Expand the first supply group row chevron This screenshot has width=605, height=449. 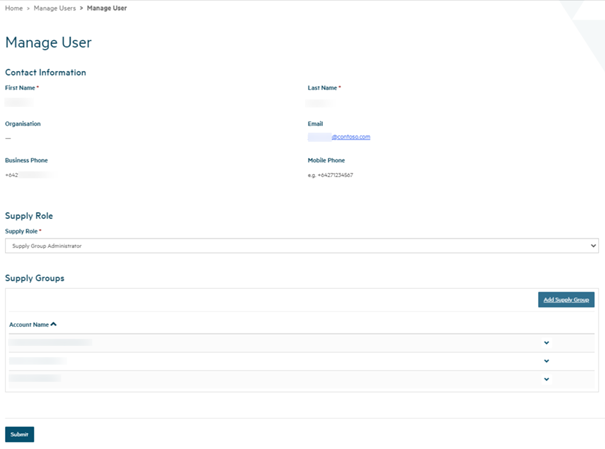[546, 343]
